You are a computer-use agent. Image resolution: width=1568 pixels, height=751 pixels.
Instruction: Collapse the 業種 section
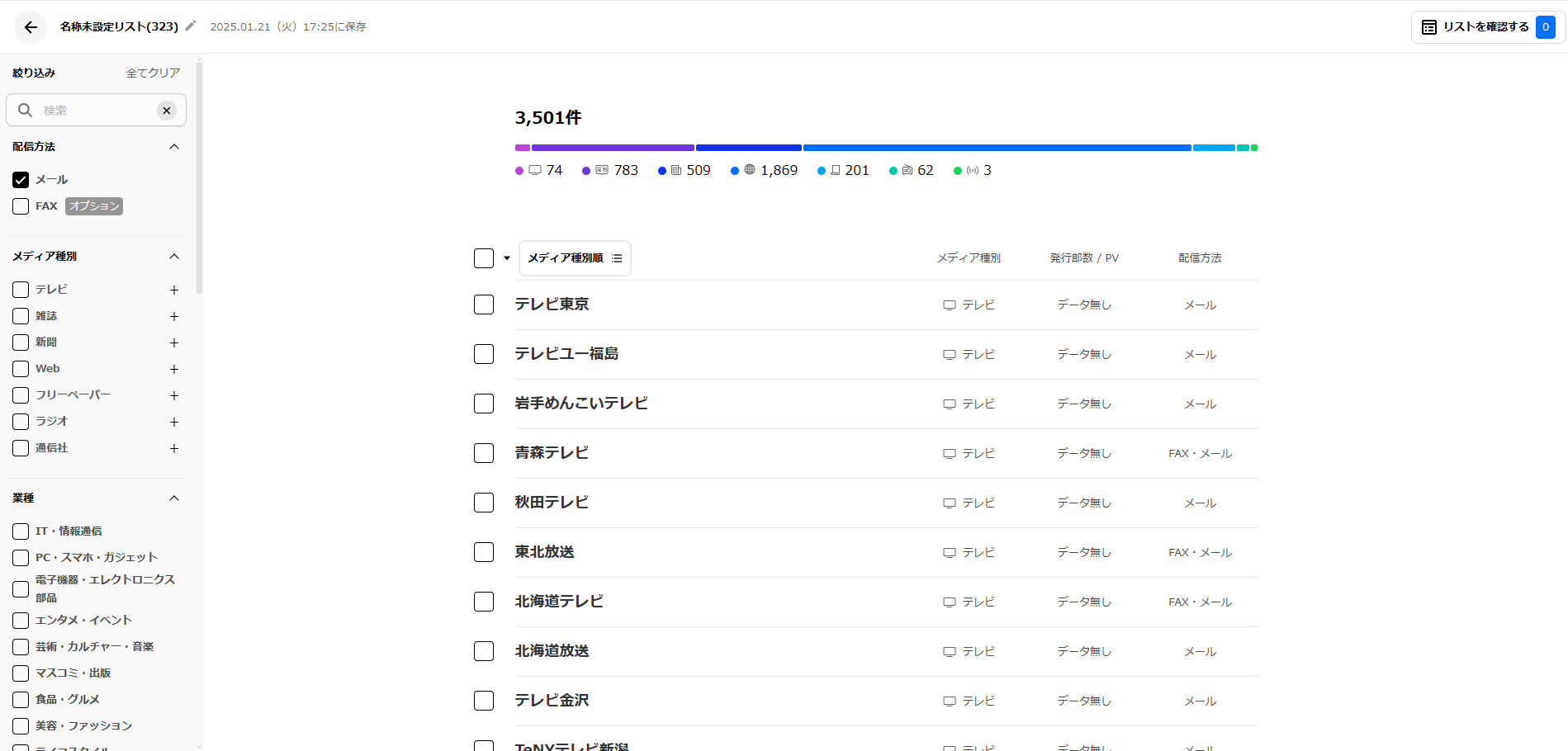pos(174,498)
